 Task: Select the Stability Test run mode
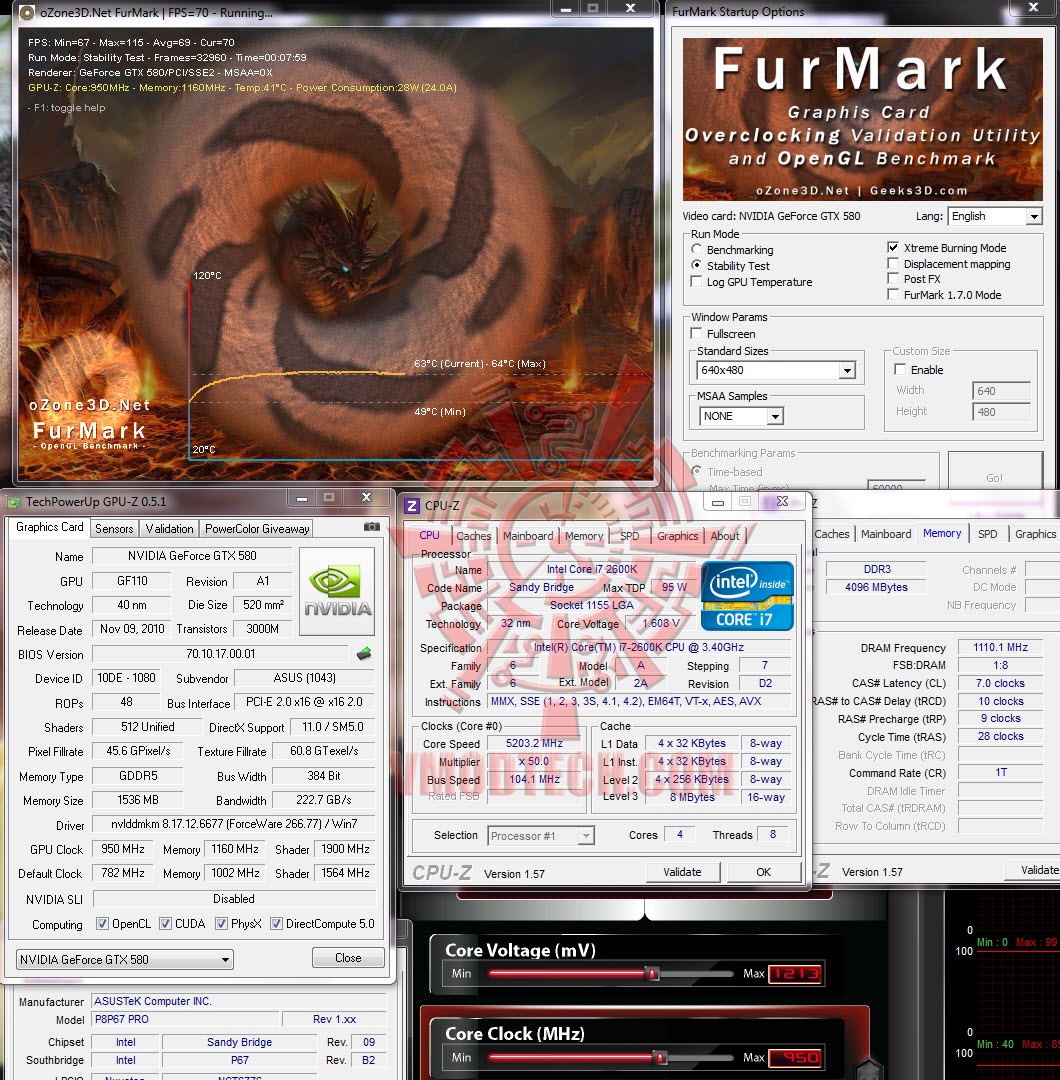696,265
